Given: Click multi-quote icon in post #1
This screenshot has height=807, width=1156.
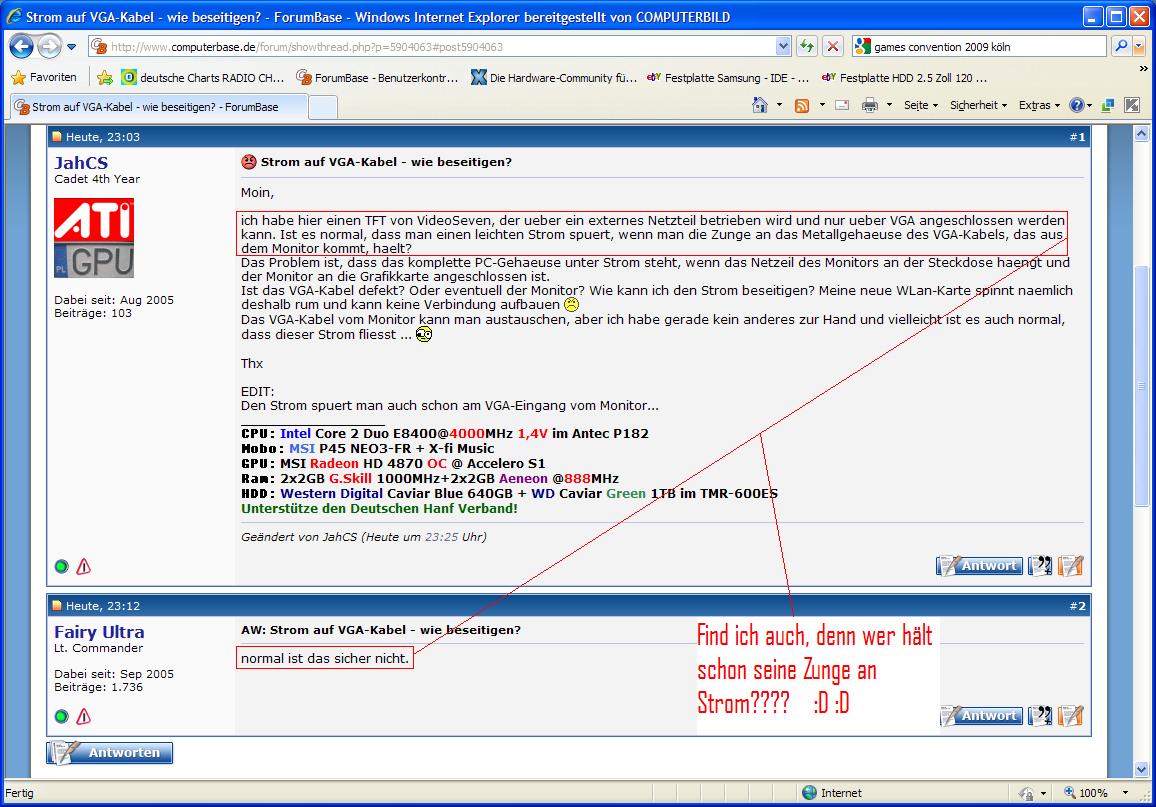Looking at the screenshot, I should [x=1040, y=565].
